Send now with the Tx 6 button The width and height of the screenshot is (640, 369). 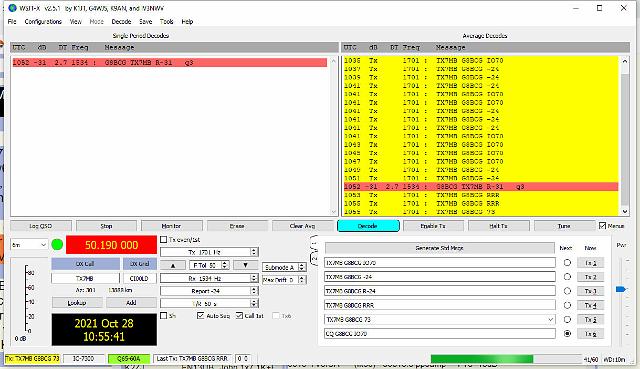pos(591,333)
